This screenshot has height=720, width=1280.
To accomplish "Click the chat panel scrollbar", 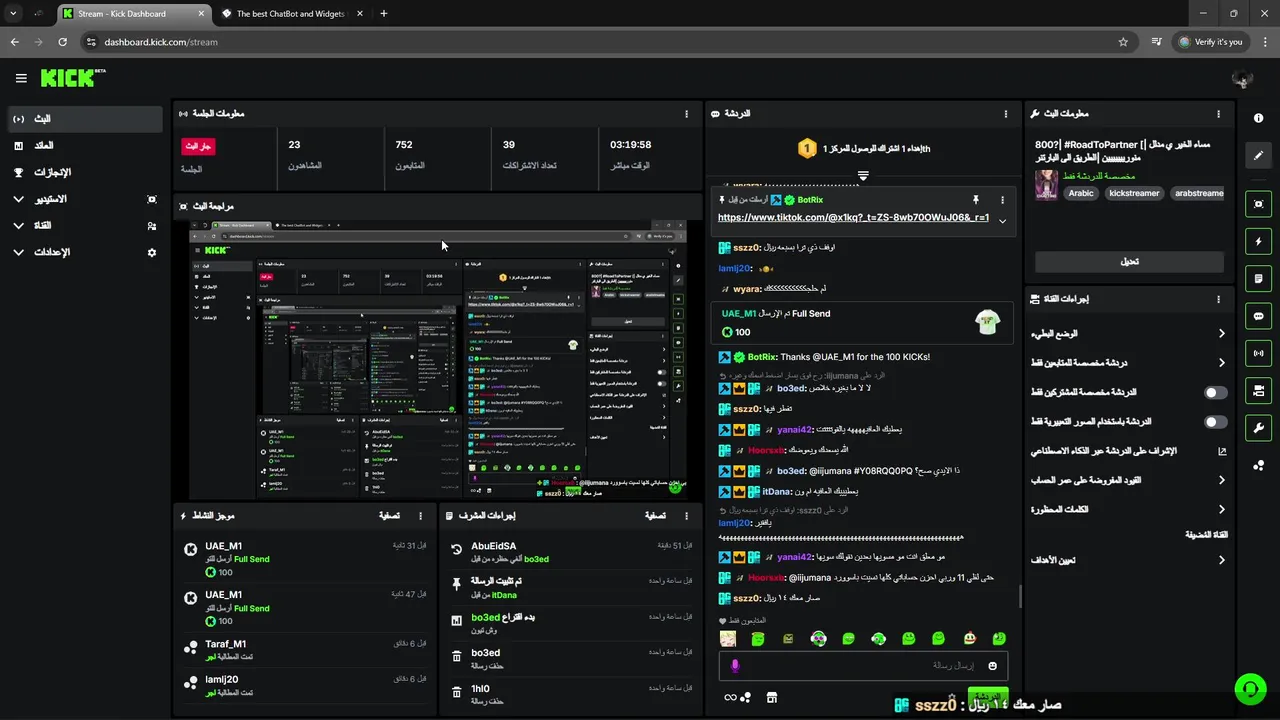I will 1020,597.
